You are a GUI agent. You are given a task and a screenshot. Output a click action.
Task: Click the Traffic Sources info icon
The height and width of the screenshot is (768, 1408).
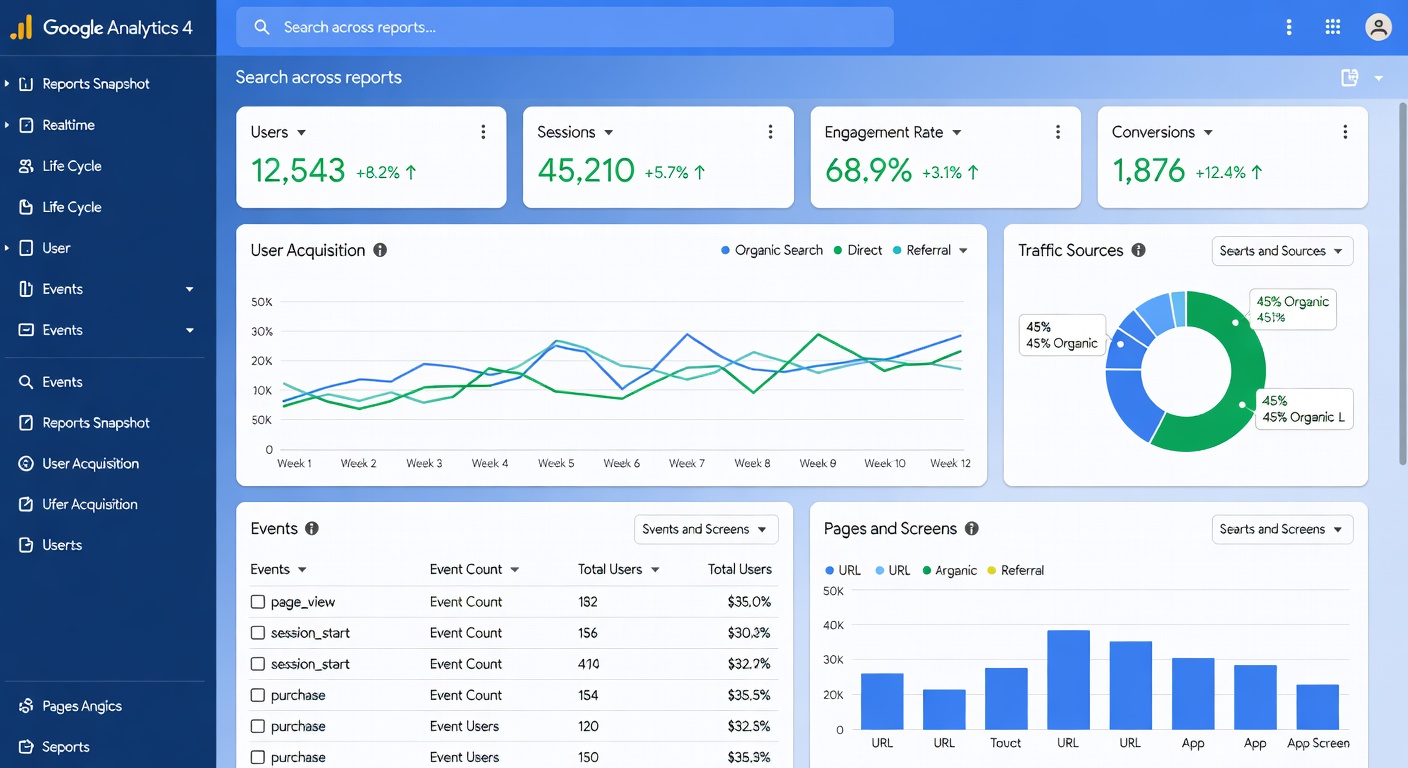click(x=1138, y=251)
